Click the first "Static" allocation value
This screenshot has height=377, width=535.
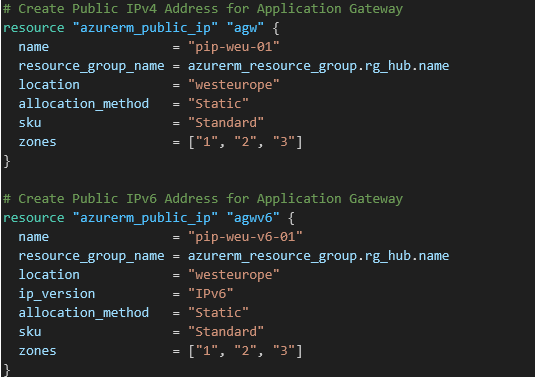pos(218,103)
